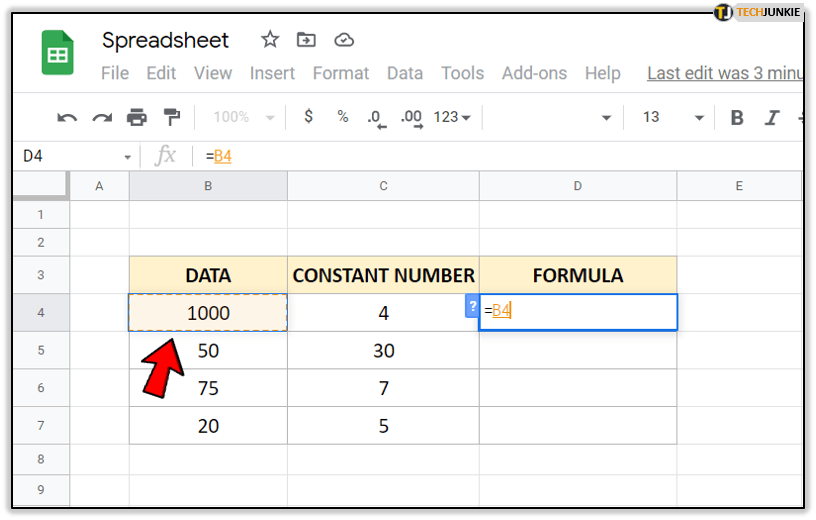Toggle bold formatting
The width and height of the screenshot is (816, 520).
[737, 118]
